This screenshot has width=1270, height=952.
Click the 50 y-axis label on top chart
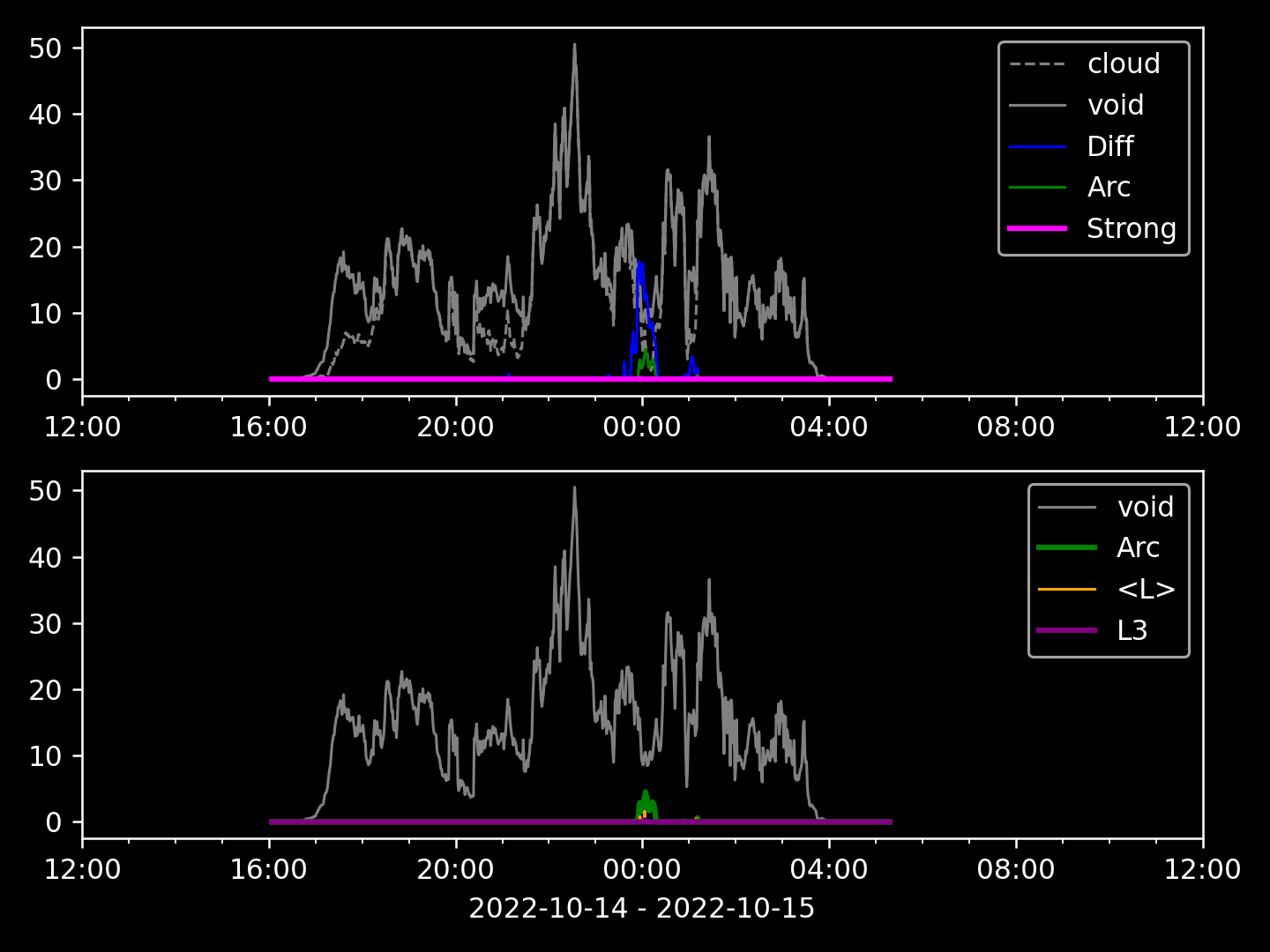[45, 48]
